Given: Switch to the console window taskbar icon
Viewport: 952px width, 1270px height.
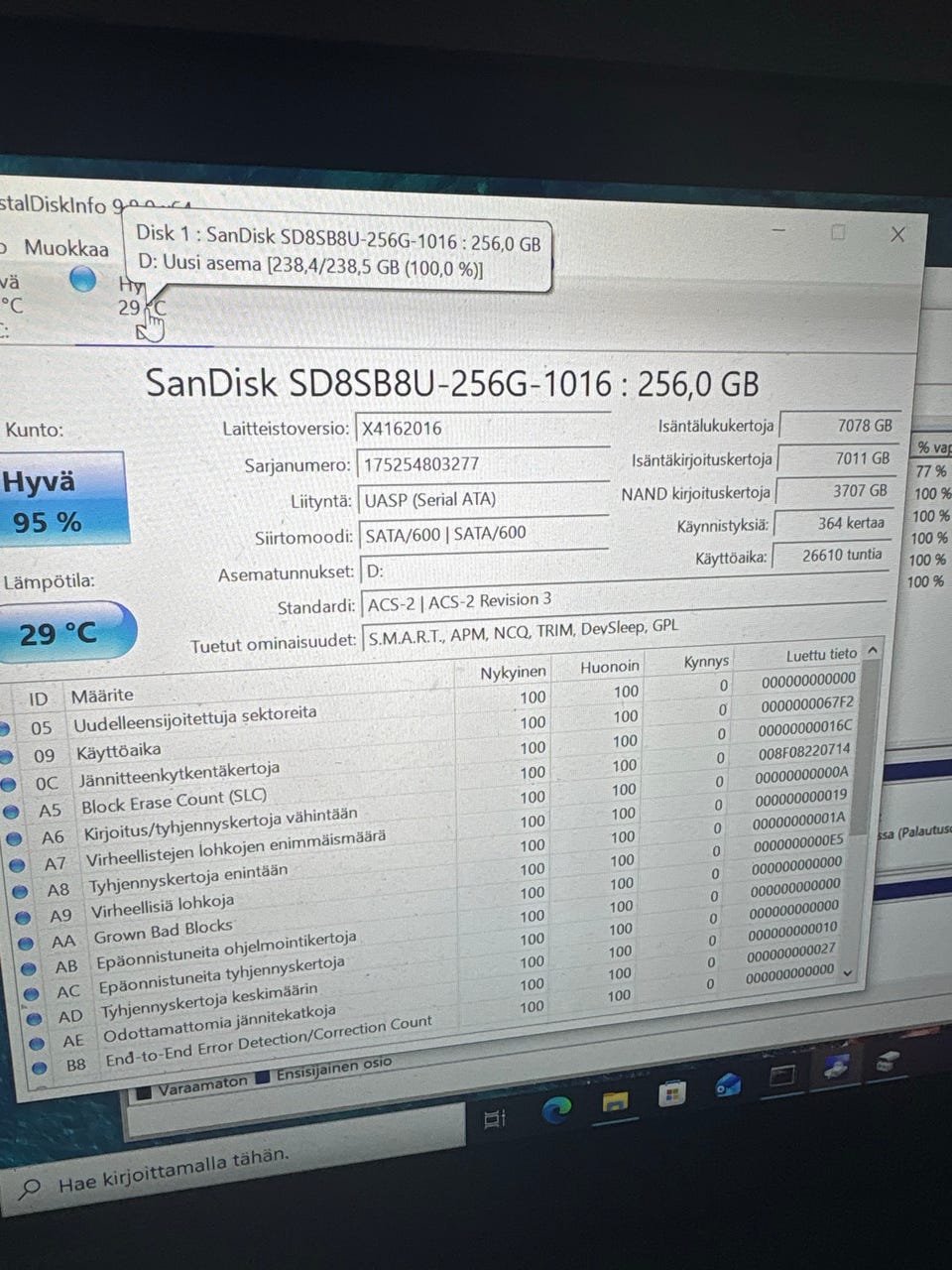Looking at the screenshot, I should coord(782,1076).
